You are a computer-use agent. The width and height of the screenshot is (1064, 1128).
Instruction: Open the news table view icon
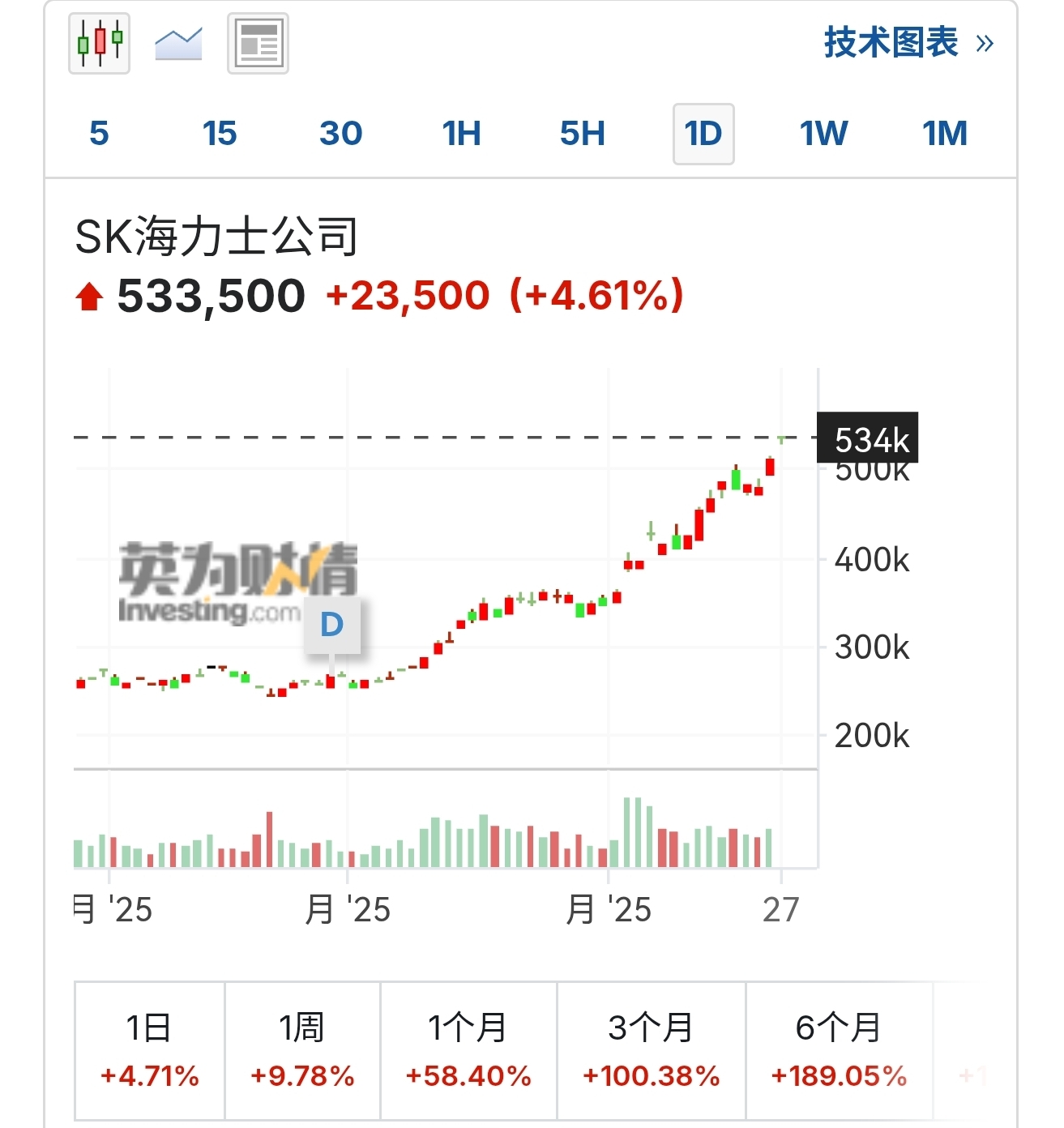click(258, 44)
